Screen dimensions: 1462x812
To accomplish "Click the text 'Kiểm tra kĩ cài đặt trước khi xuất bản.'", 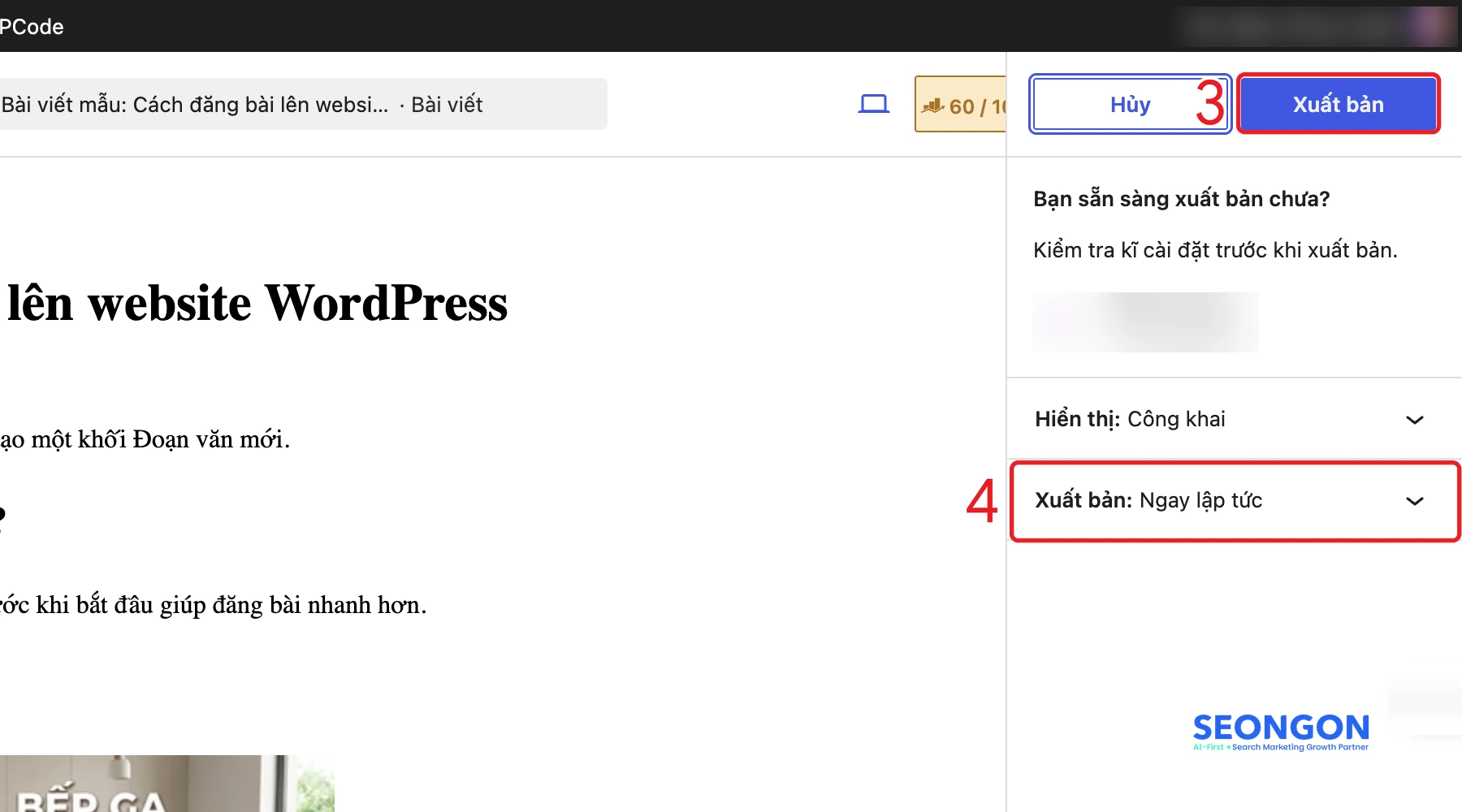I will (1215, 250).
